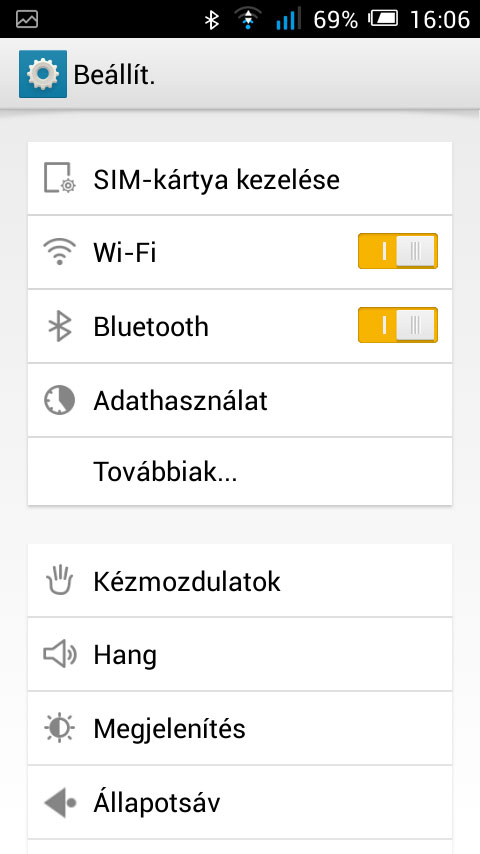Turn off the Bluetooth switch

coord(398,325)
